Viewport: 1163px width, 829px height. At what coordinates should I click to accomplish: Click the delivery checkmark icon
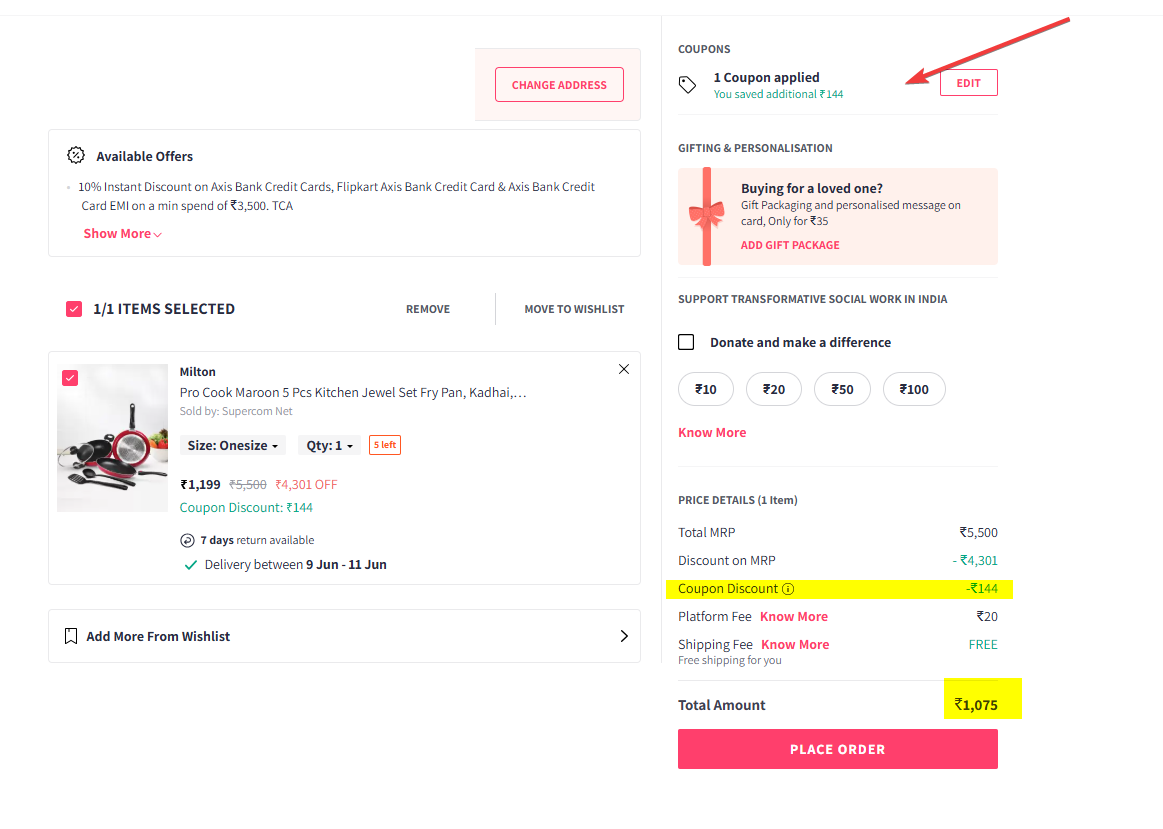pos(190,565)
